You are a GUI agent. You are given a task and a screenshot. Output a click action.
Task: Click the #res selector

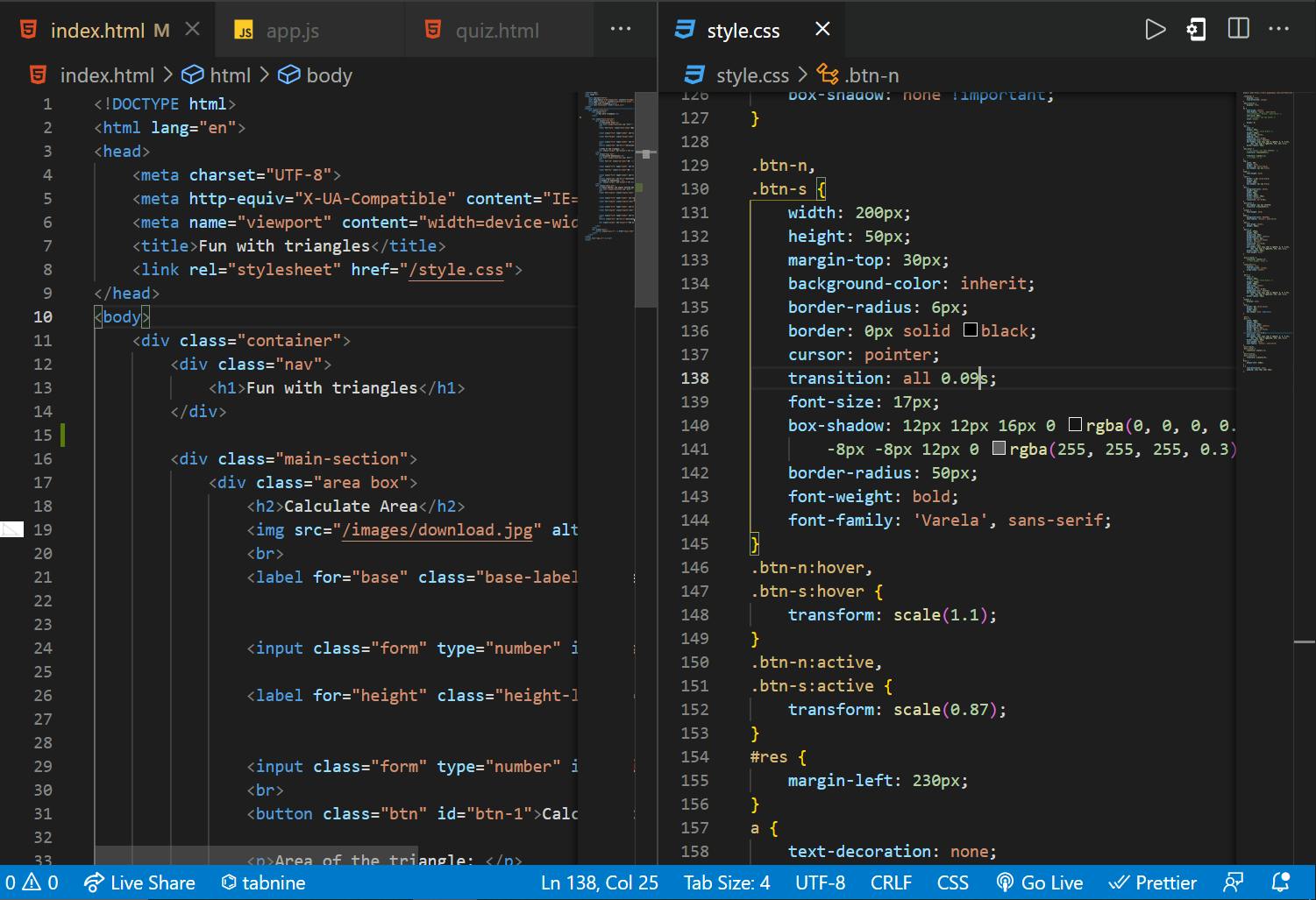(x=769, y=756)
